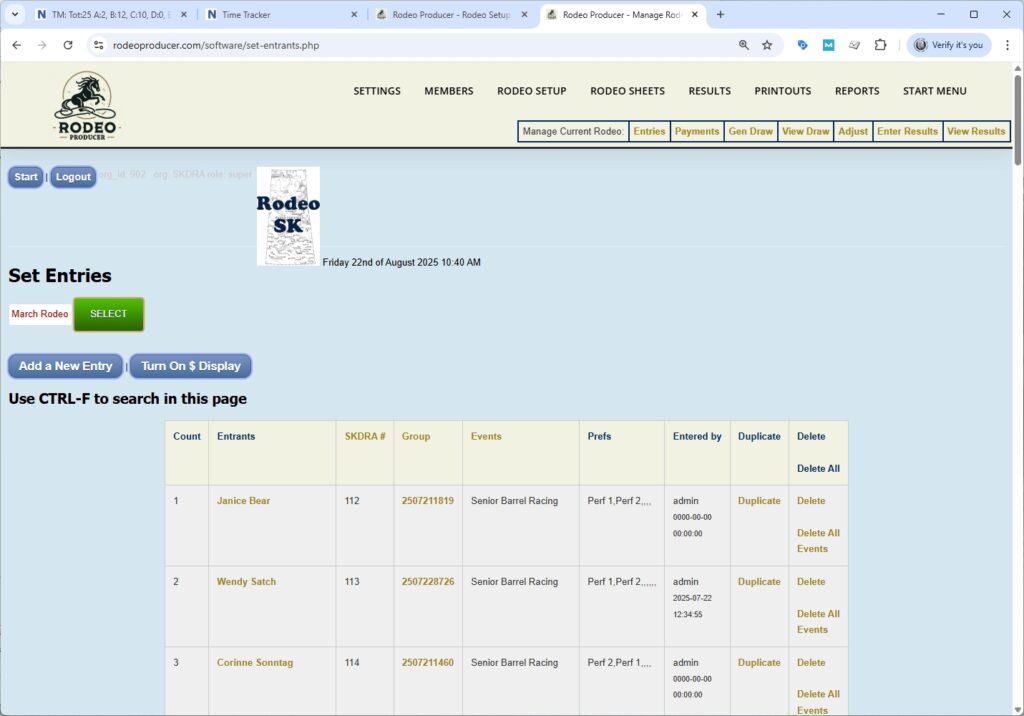The width and height of the screenshot is (1024, 716).
Task: Go back using the browser back arrow
Action: pyautogui.click(x=16, y=45)
